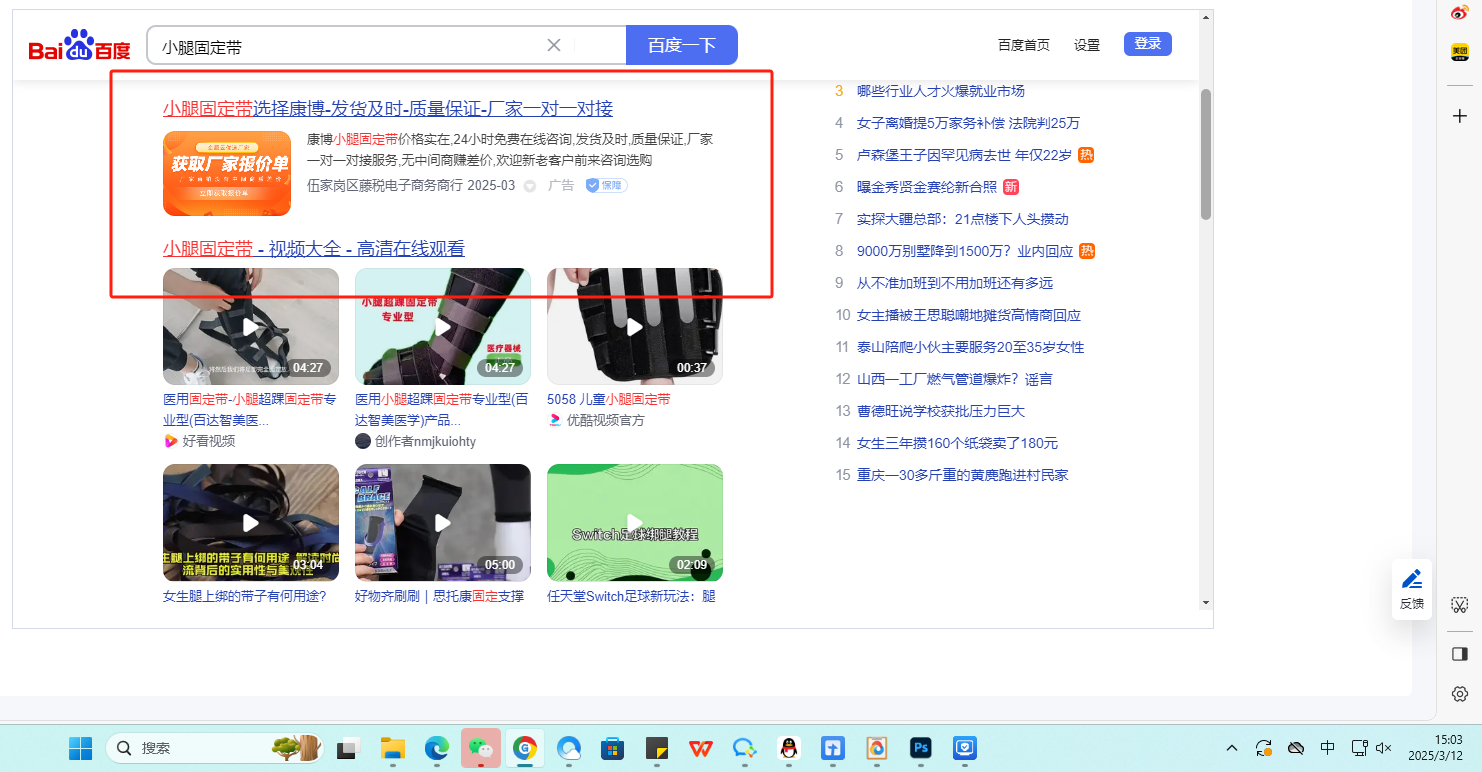Open the ad's small dropdown arrow by 2025-03
This screenshot has width=1482, height=772.
pyautogui.click(x=530, y=186)
